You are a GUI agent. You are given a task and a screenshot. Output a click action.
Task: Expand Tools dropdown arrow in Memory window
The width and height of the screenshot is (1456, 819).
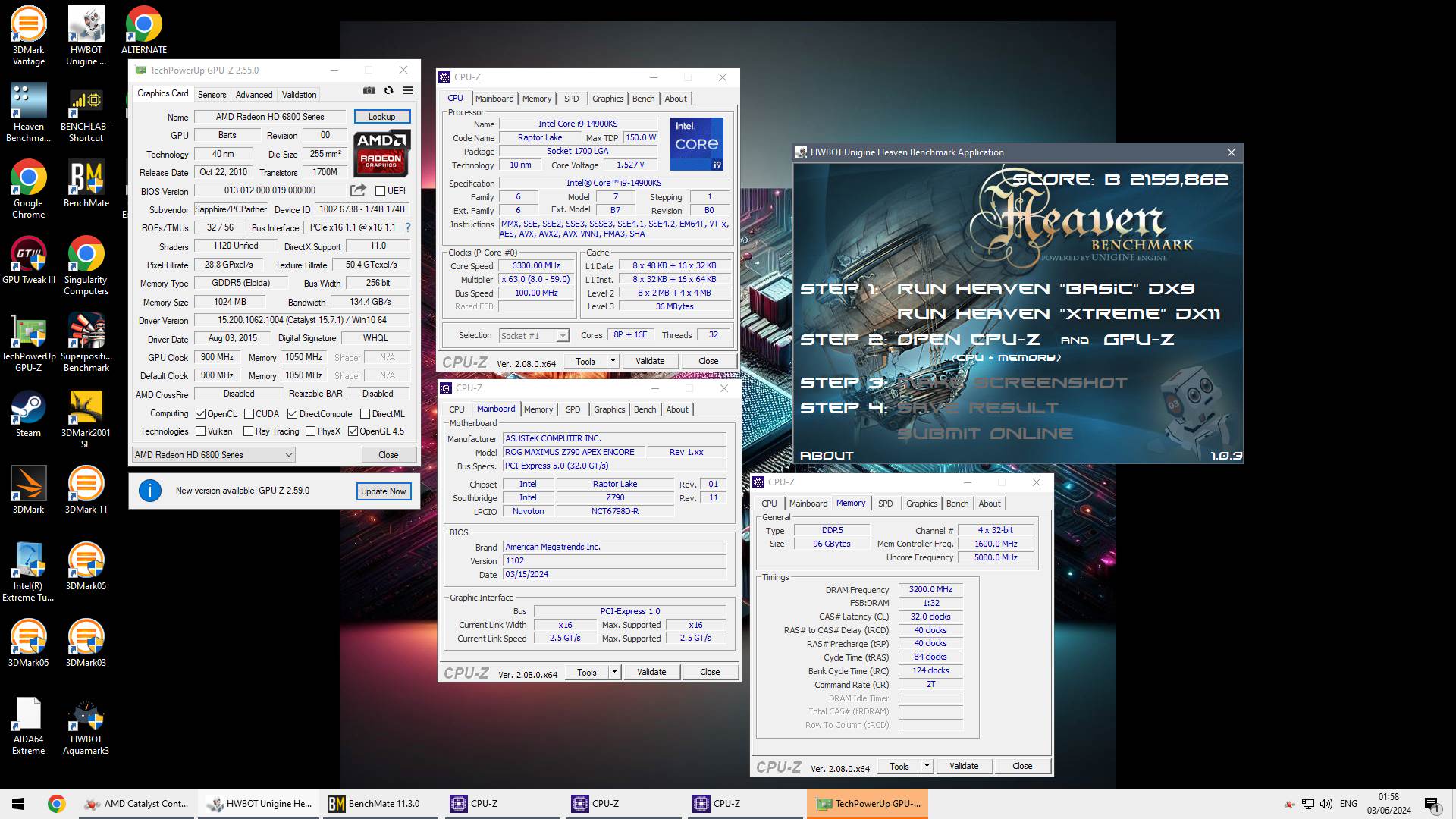click(x=927, y=766)
